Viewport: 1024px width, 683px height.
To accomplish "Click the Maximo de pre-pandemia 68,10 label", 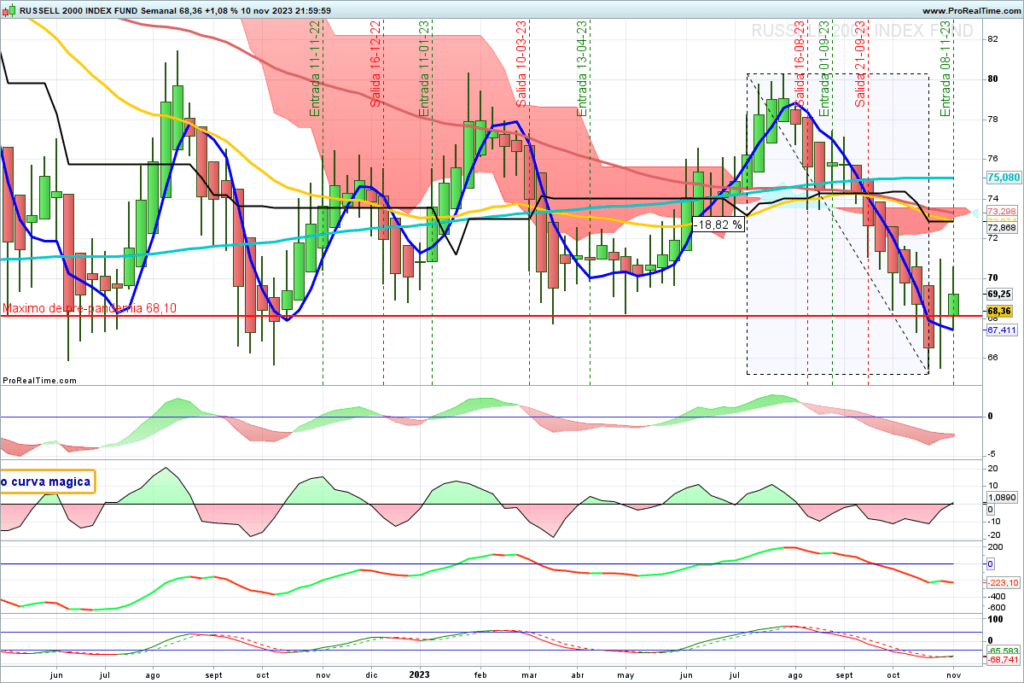I will coord(89,308).
